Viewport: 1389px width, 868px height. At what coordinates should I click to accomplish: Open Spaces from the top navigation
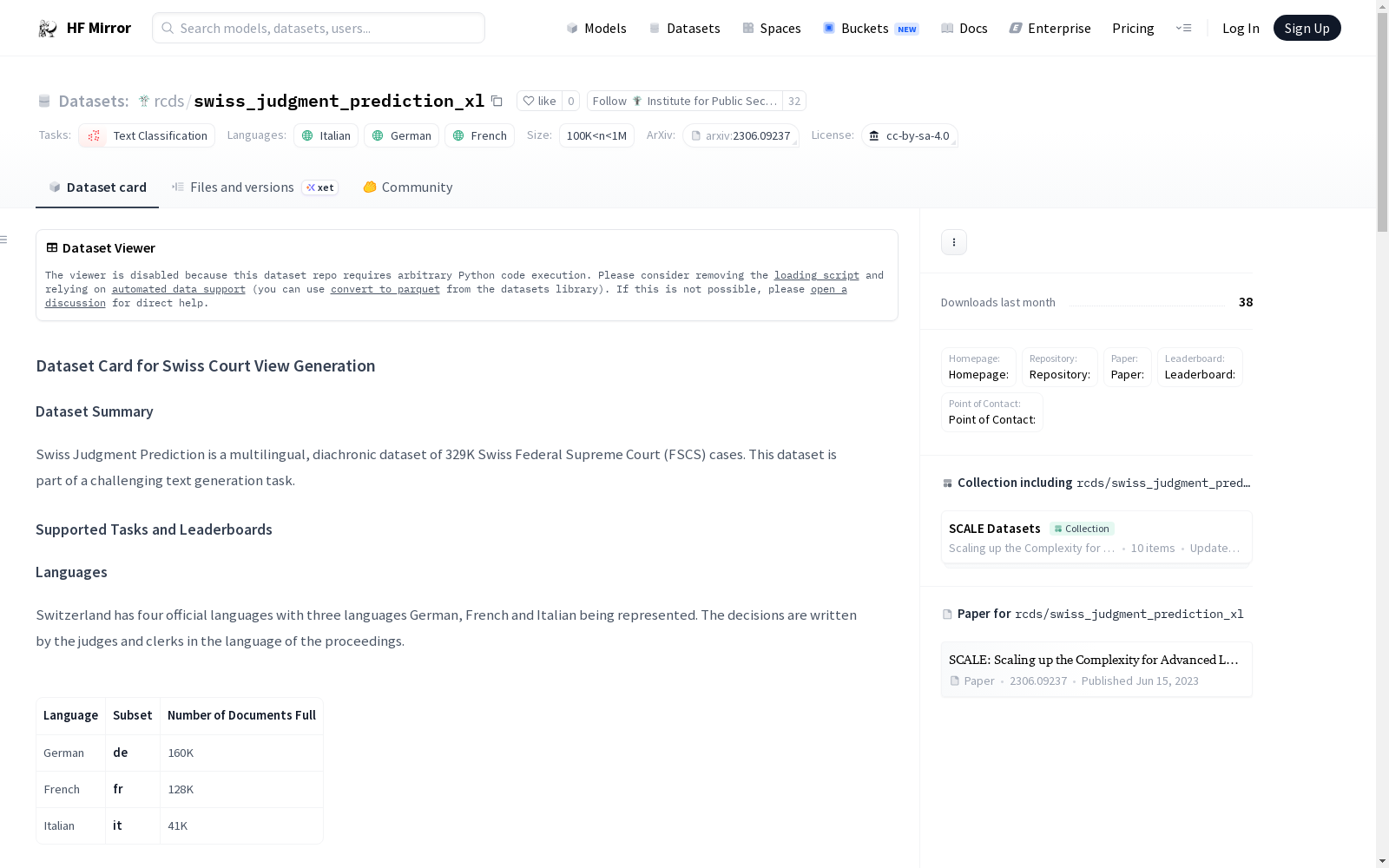click(x=772, y=29)
